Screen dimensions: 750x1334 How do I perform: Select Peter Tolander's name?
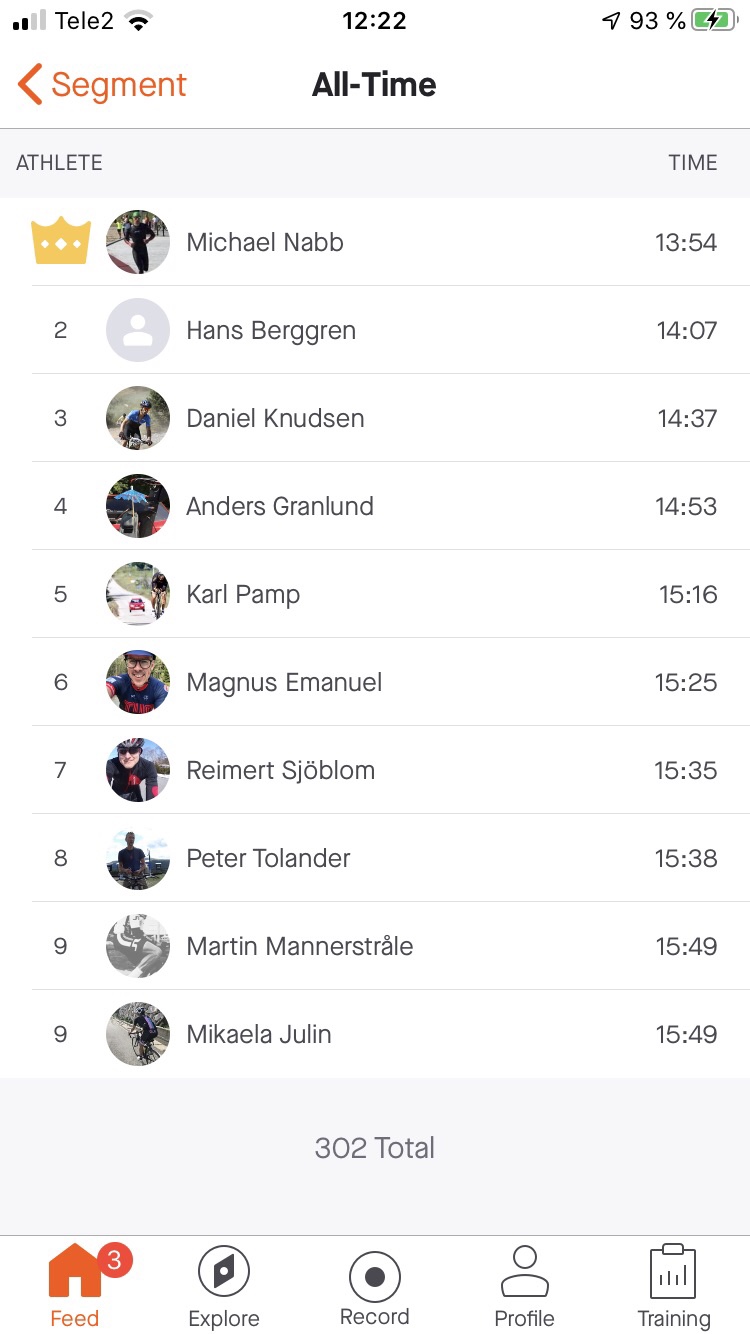[x=268, y=858]
